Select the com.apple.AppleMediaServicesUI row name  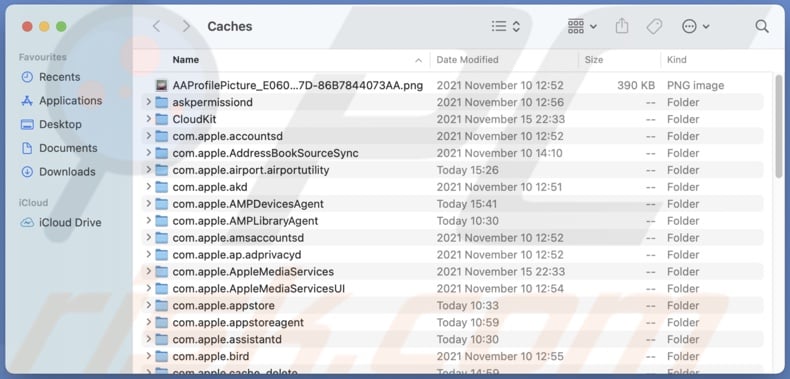tap(258, 289)
